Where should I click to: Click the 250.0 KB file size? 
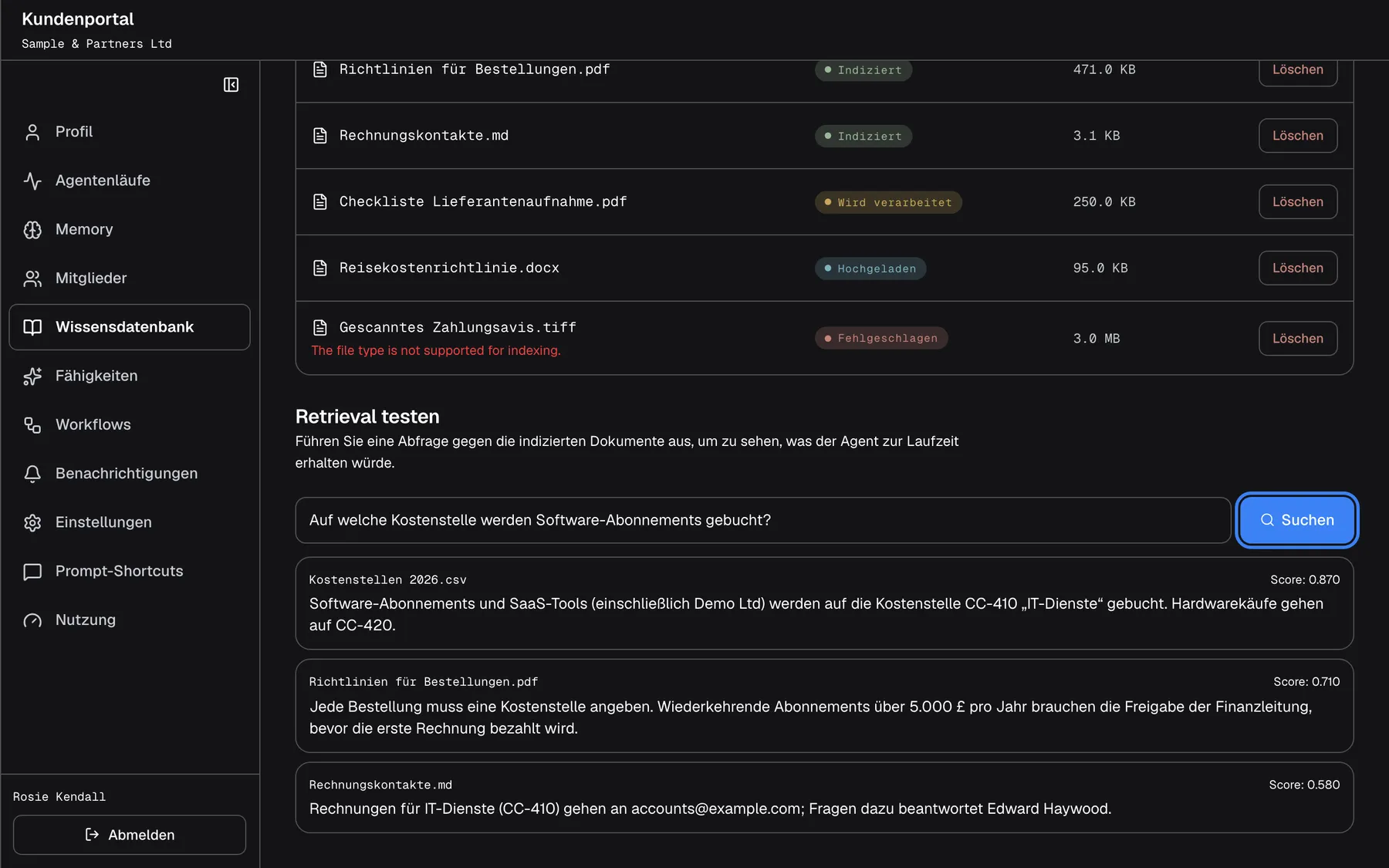click(x=1104, y=202)
